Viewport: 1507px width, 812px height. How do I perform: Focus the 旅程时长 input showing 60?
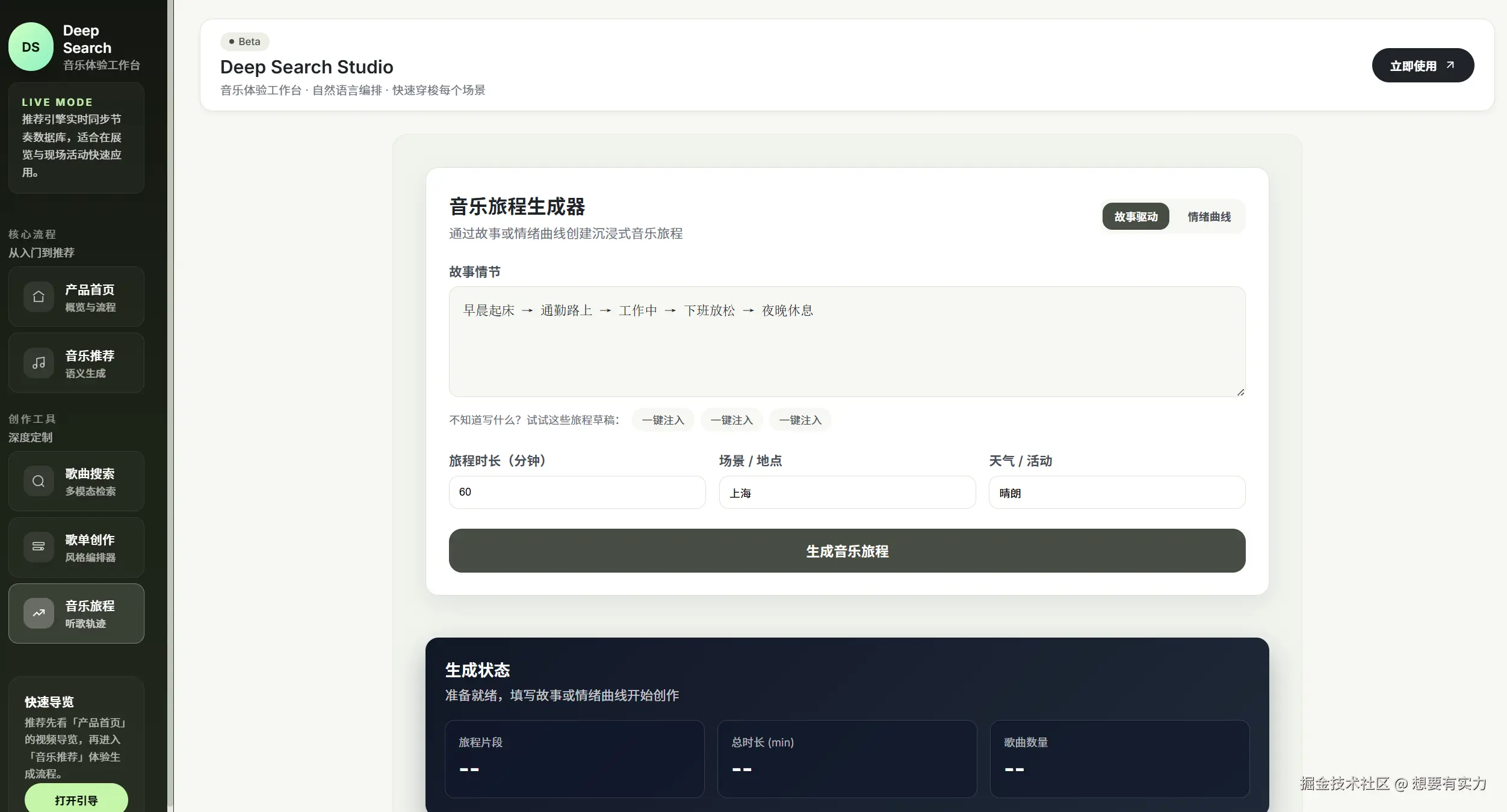pos(577,492)
